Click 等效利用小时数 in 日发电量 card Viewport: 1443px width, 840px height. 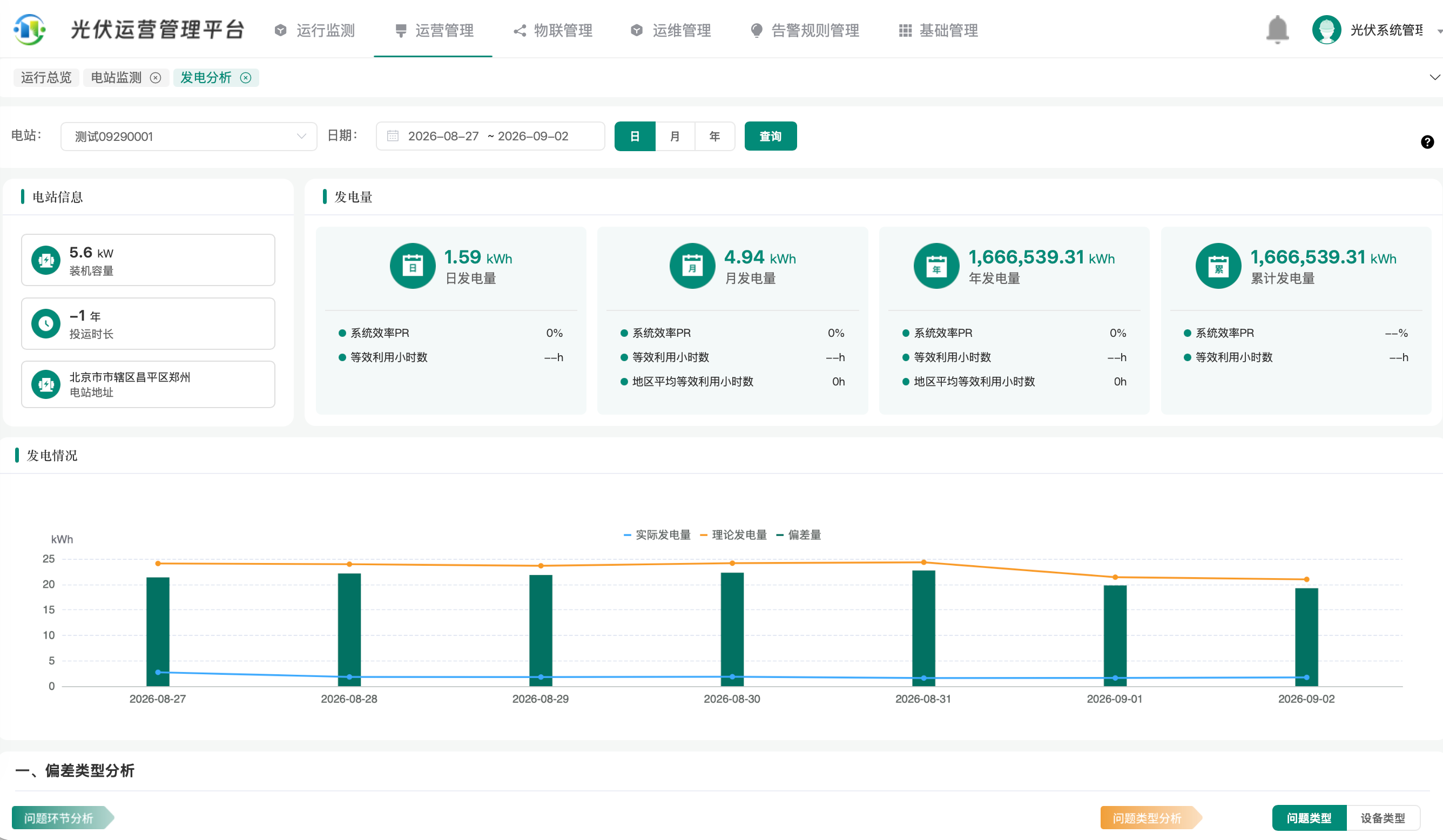389,357
